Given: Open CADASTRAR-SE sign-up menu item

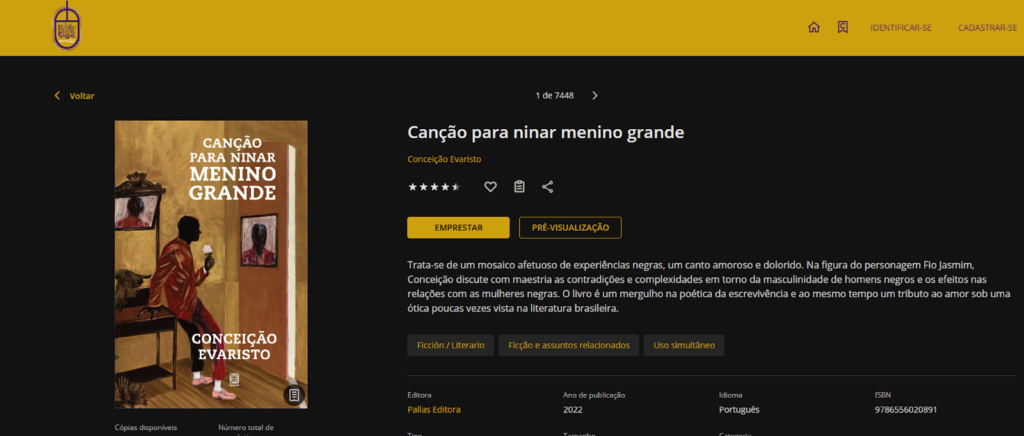Looking at the screenshot, I should [987, 28].
